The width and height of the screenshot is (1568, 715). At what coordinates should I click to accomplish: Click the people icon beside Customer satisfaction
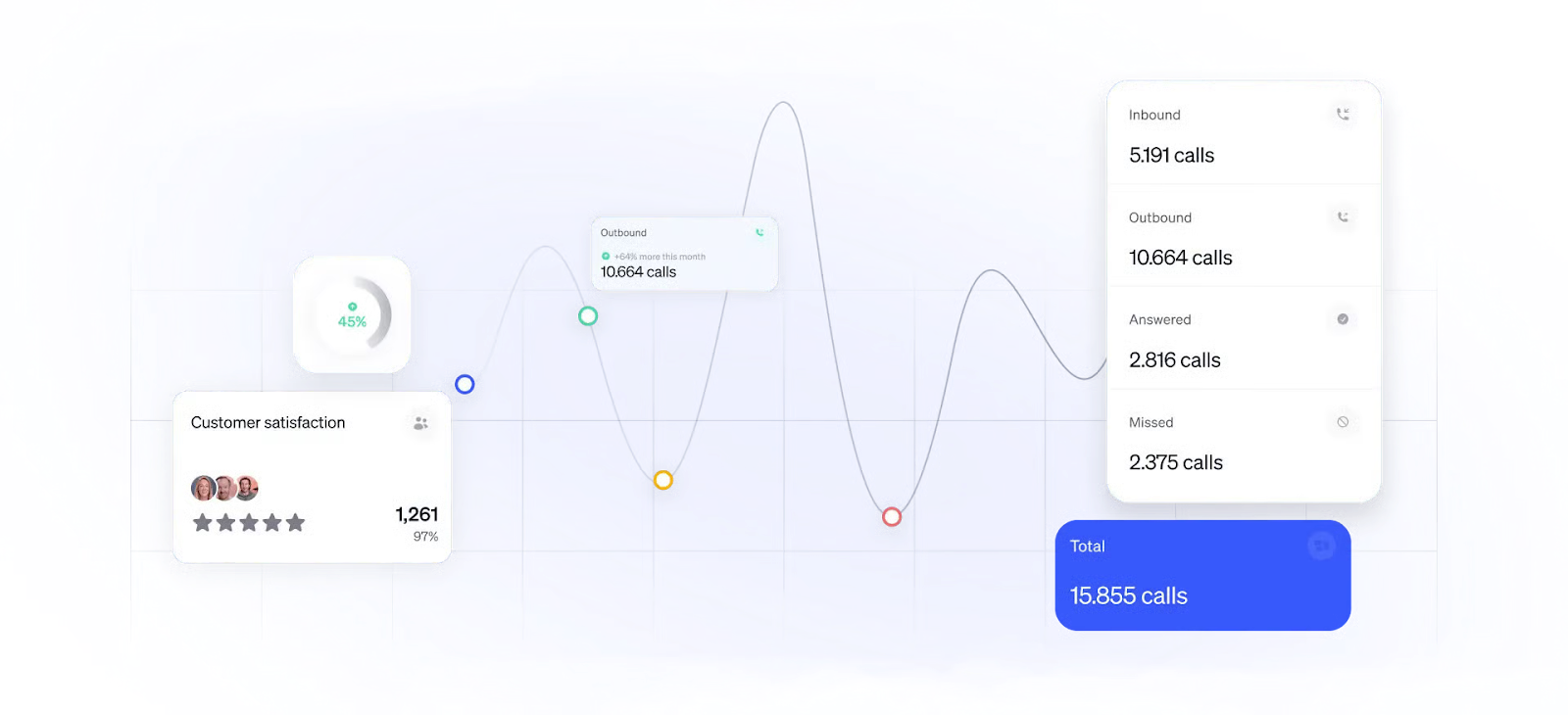[x=420, y=423]
